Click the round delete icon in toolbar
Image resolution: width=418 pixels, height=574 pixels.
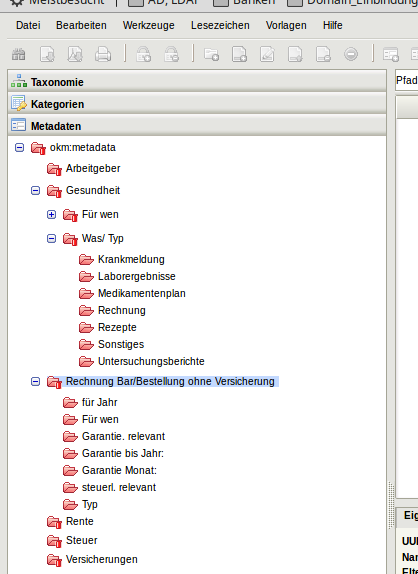pyautogui.click(x=351, y=55)
